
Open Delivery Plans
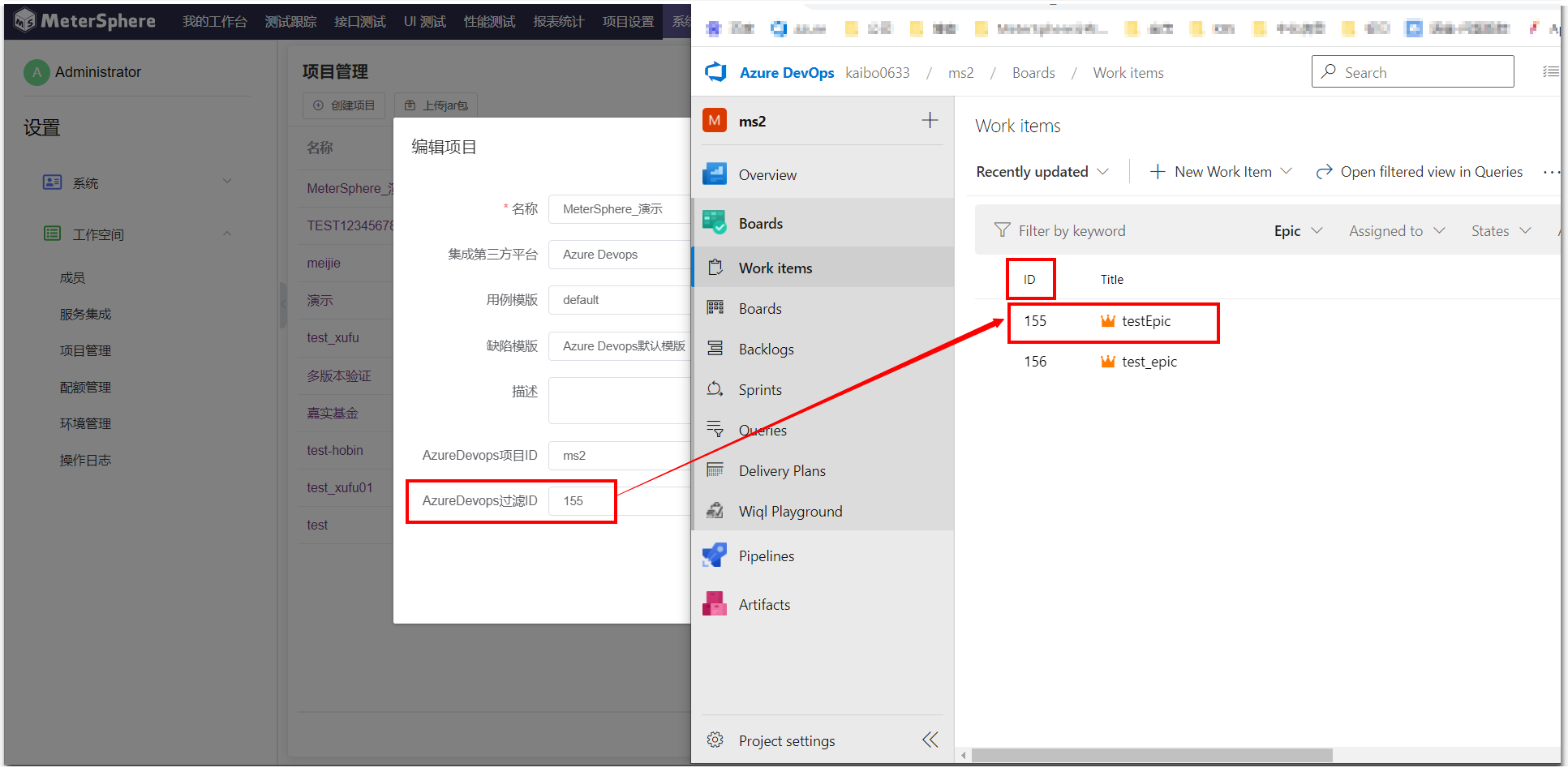[781, 470]
